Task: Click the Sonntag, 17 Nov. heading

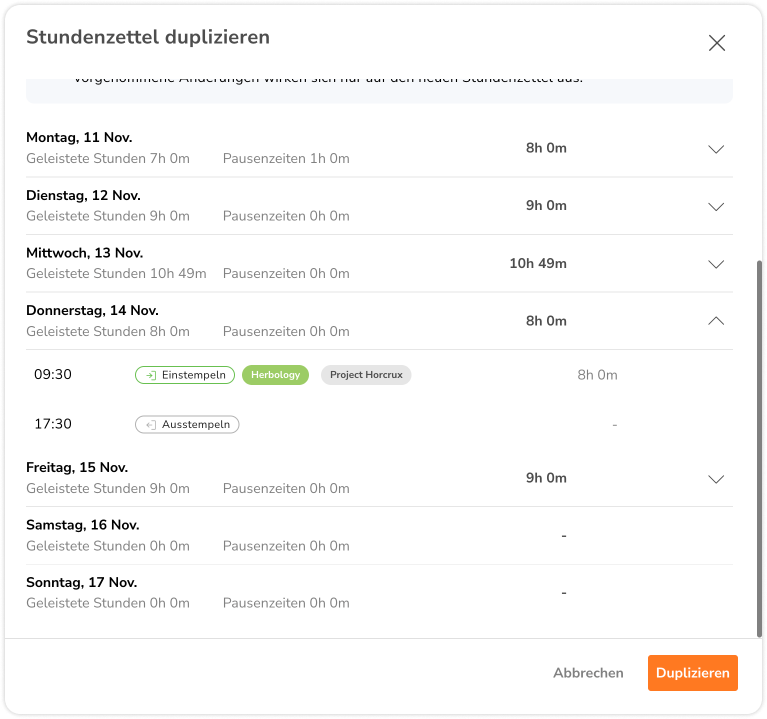Action: [82, 583]
